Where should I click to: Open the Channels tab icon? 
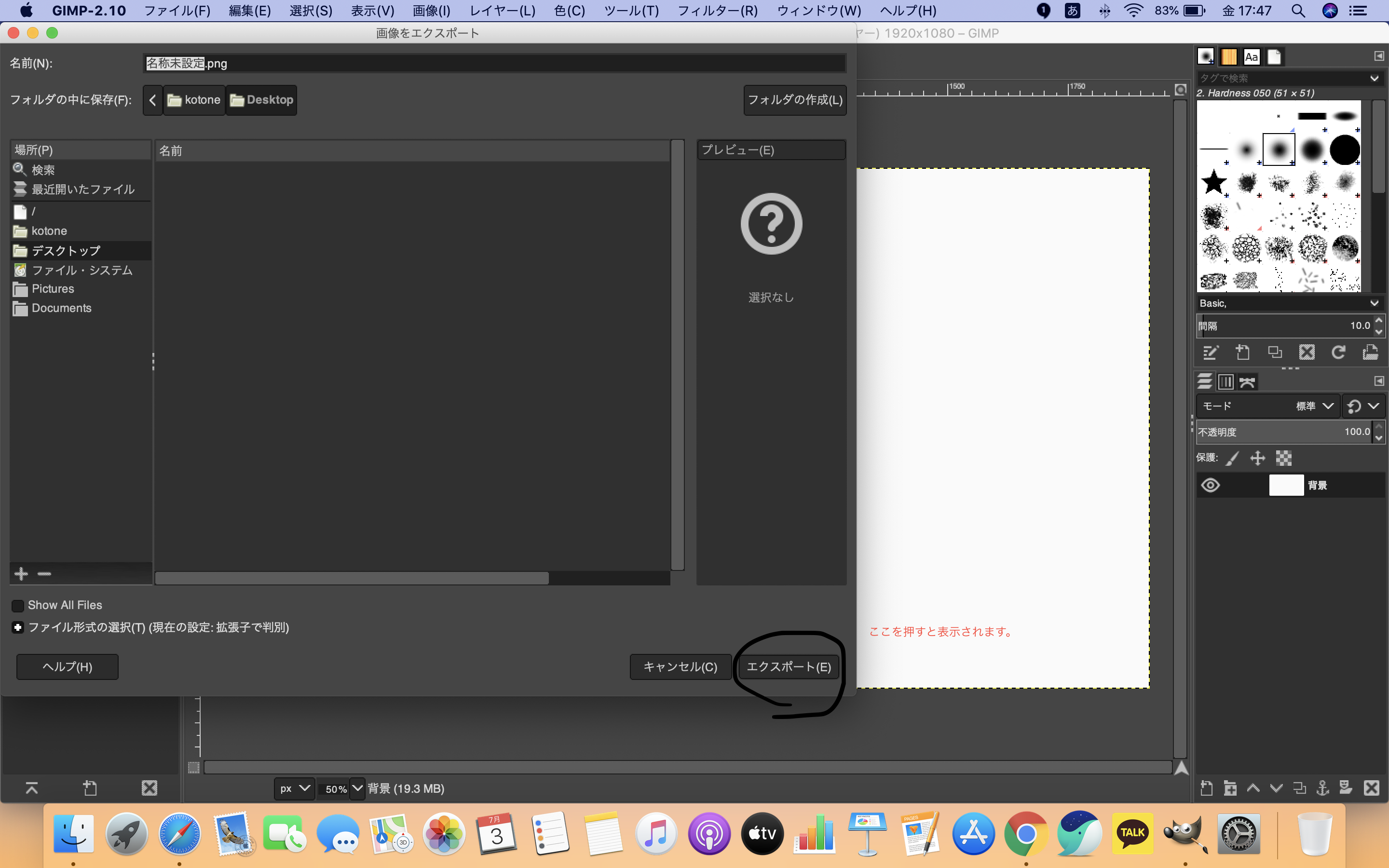[1226, 382]
